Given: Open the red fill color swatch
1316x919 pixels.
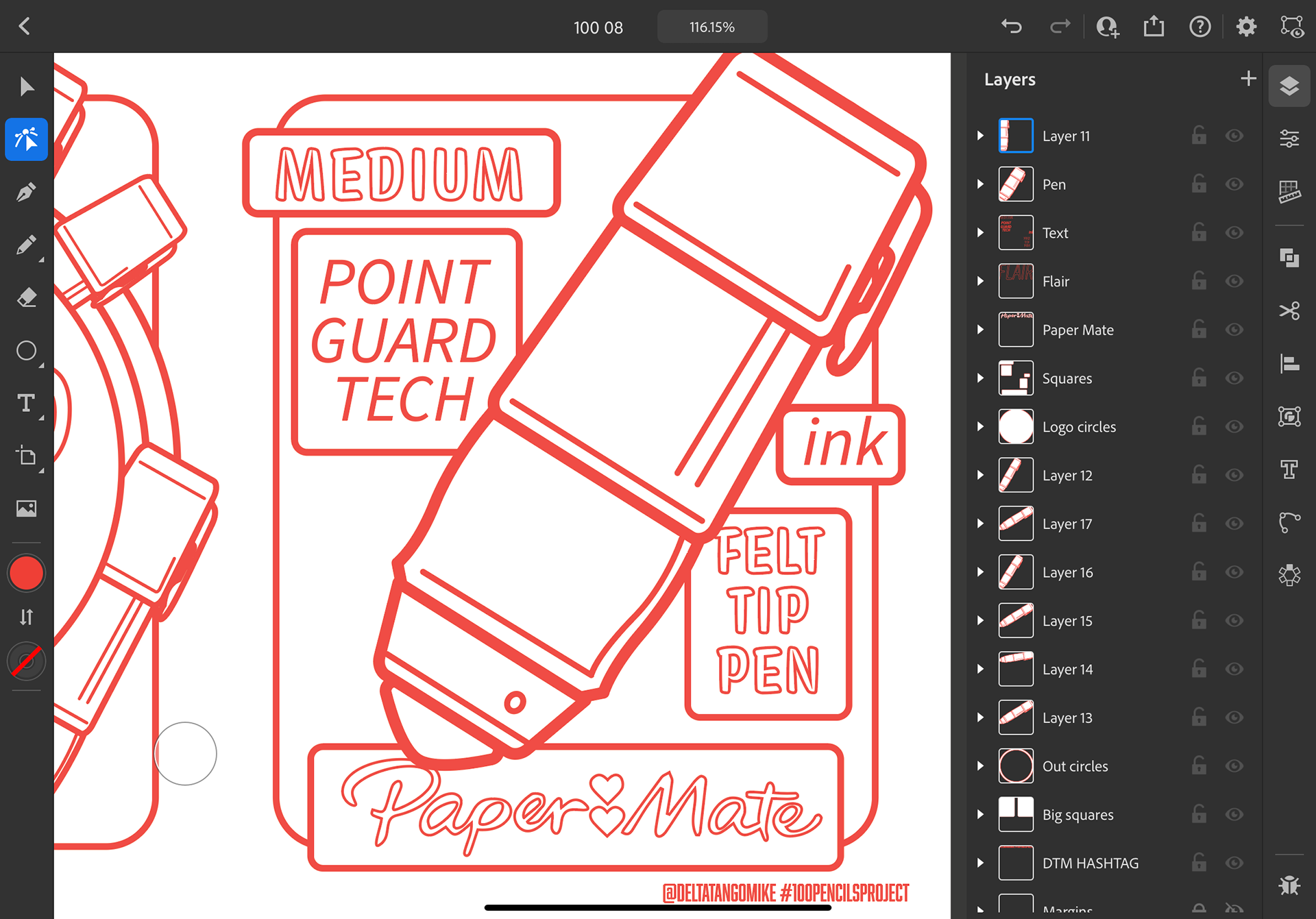Looking at the screenshot, I should tap(26, 573).
